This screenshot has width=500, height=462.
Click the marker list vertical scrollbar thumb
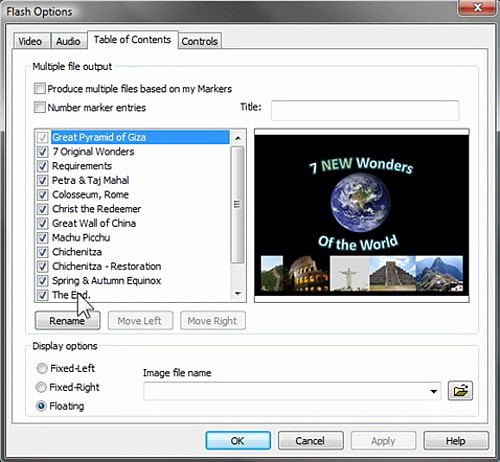pyautogui.click(x=237, y=204)
